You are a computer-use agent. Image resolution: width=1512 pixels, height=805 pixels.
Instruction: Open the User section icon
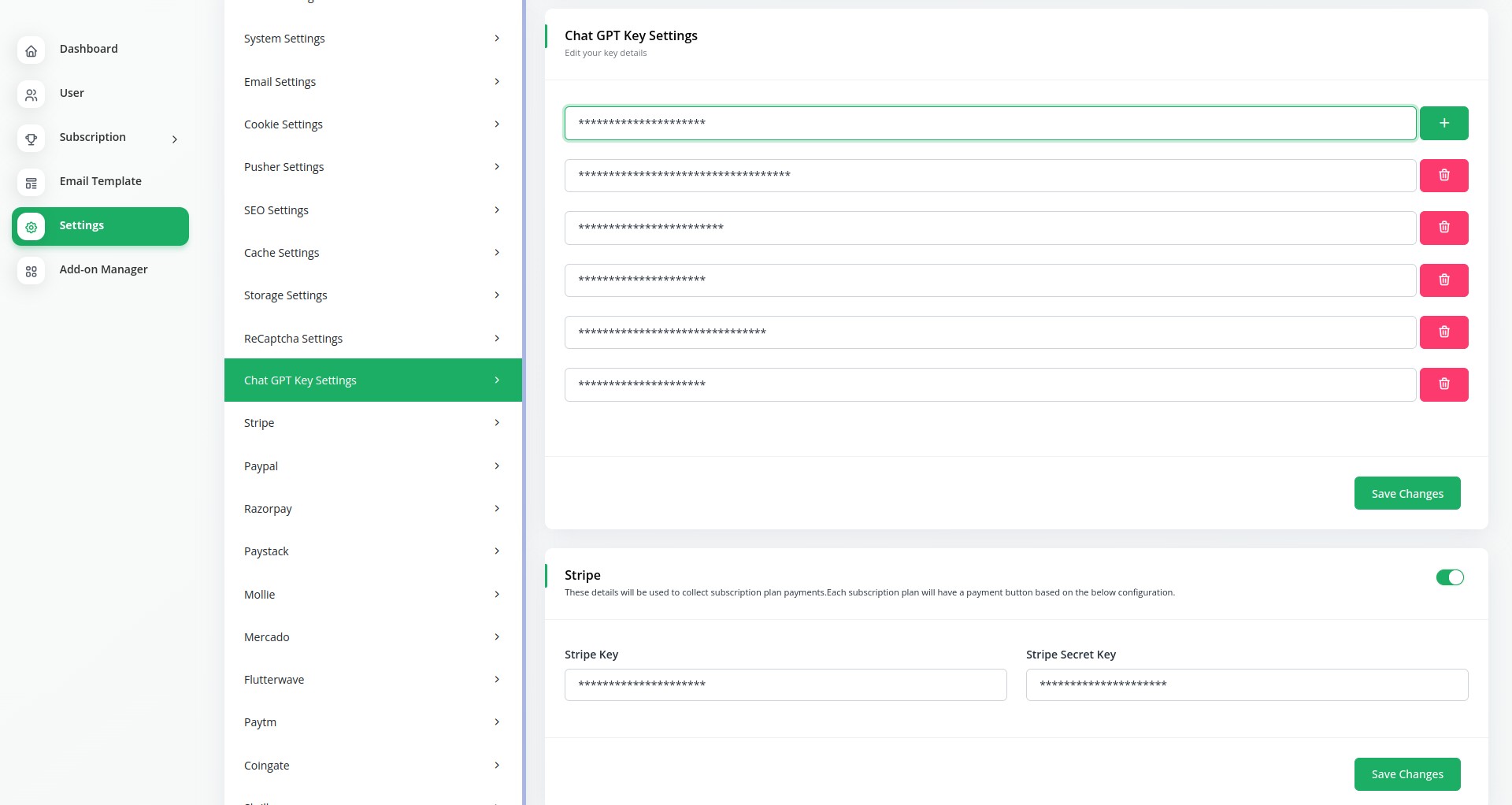coord(31,95)
